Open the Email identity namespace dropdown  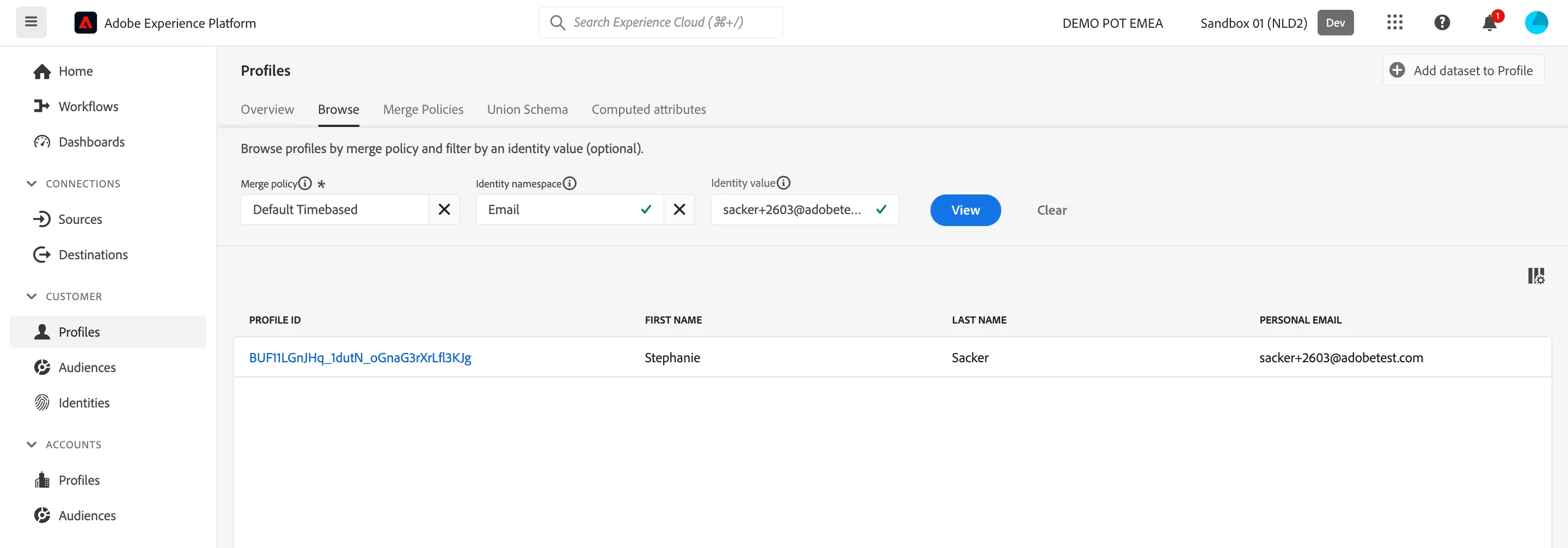pos(569,210)
